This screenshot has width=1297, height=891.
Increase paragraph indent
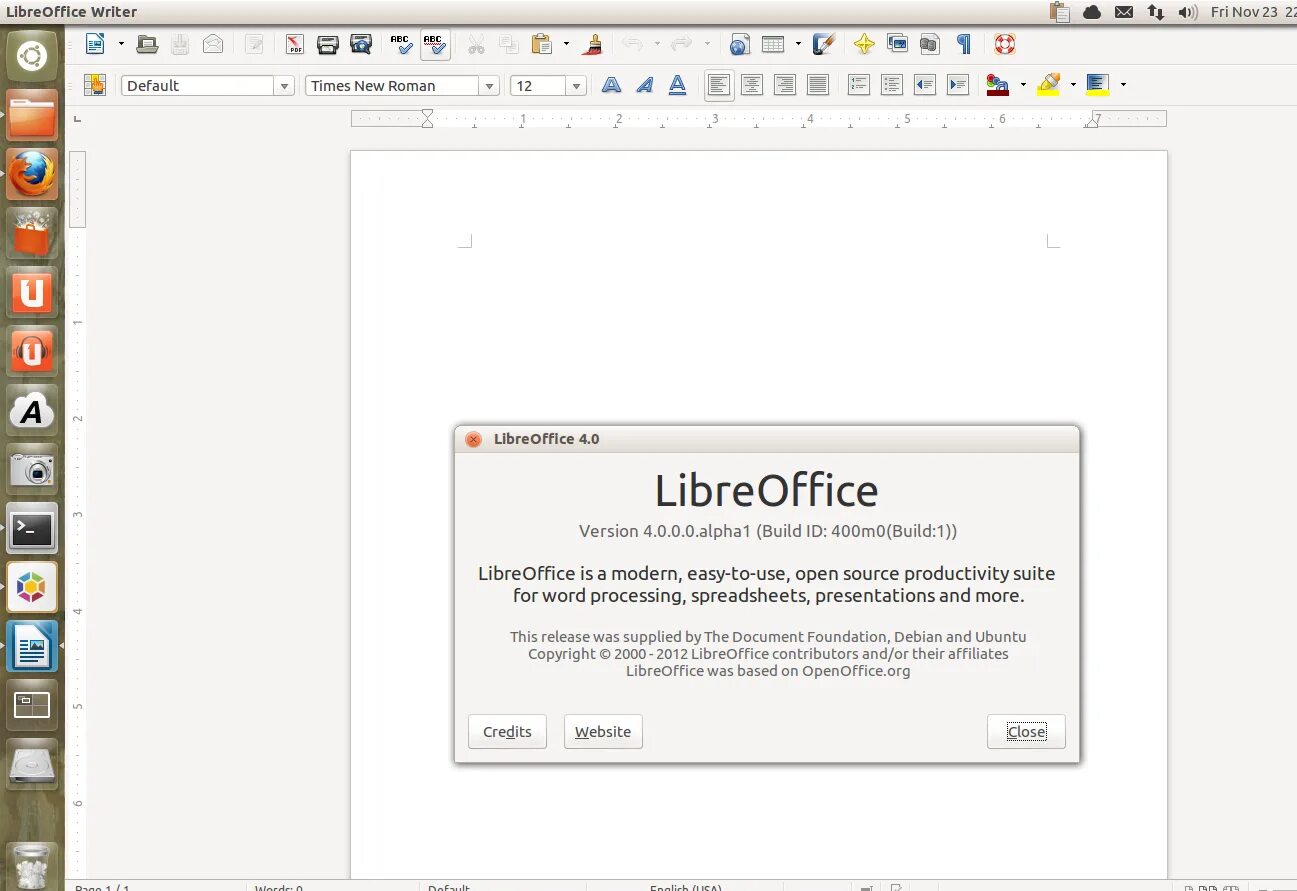point(958,85)
